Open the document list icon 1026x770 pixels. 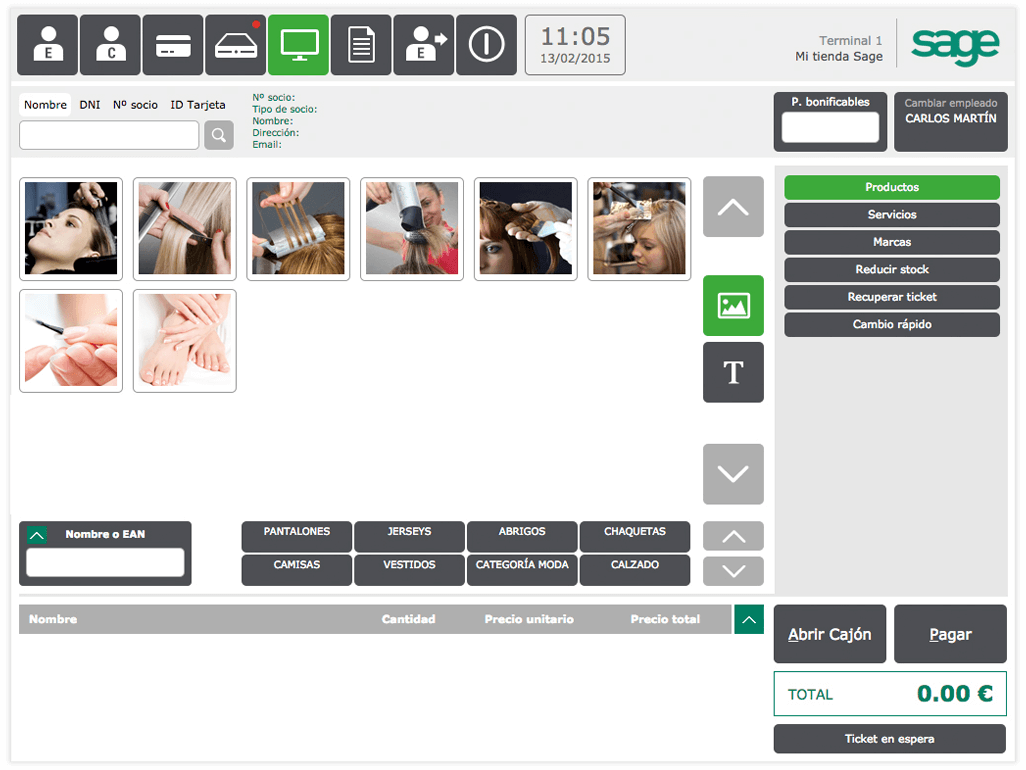coord(361,44)
